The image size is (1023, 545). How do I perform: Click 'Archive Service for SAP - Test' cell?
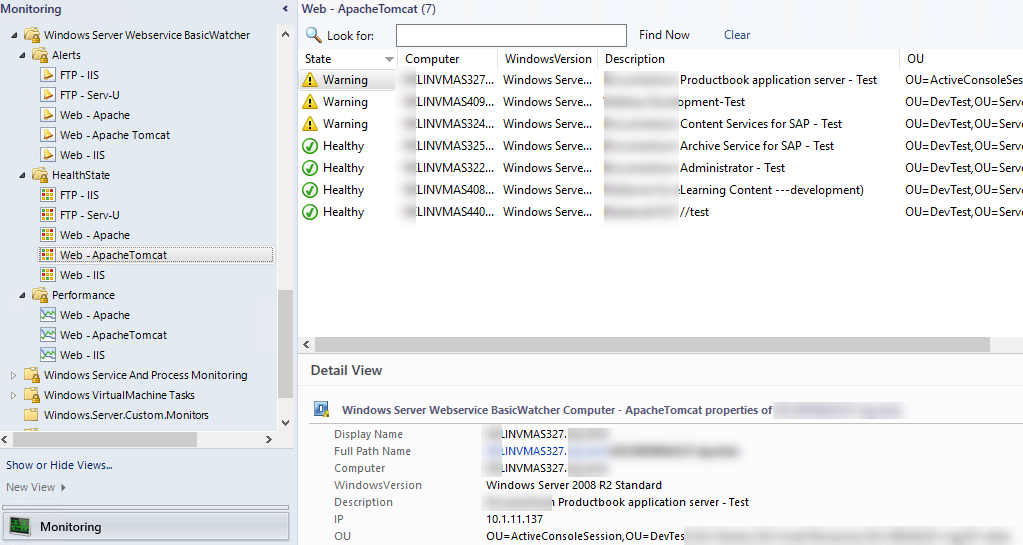pos(757,146)
